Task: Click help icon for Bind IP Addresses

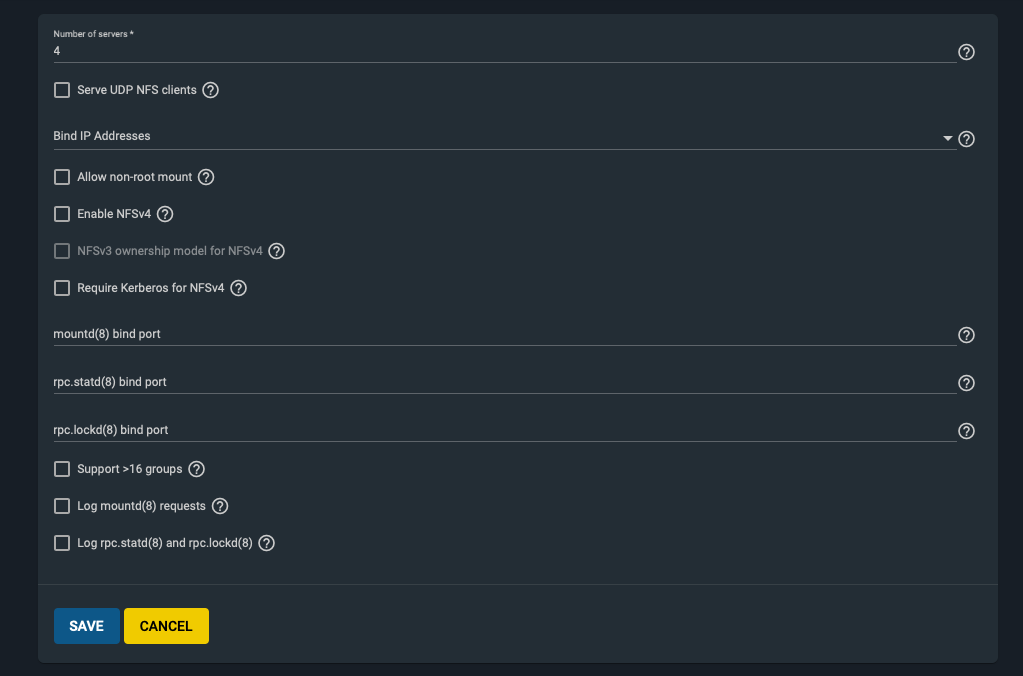Action: point(966,139)
